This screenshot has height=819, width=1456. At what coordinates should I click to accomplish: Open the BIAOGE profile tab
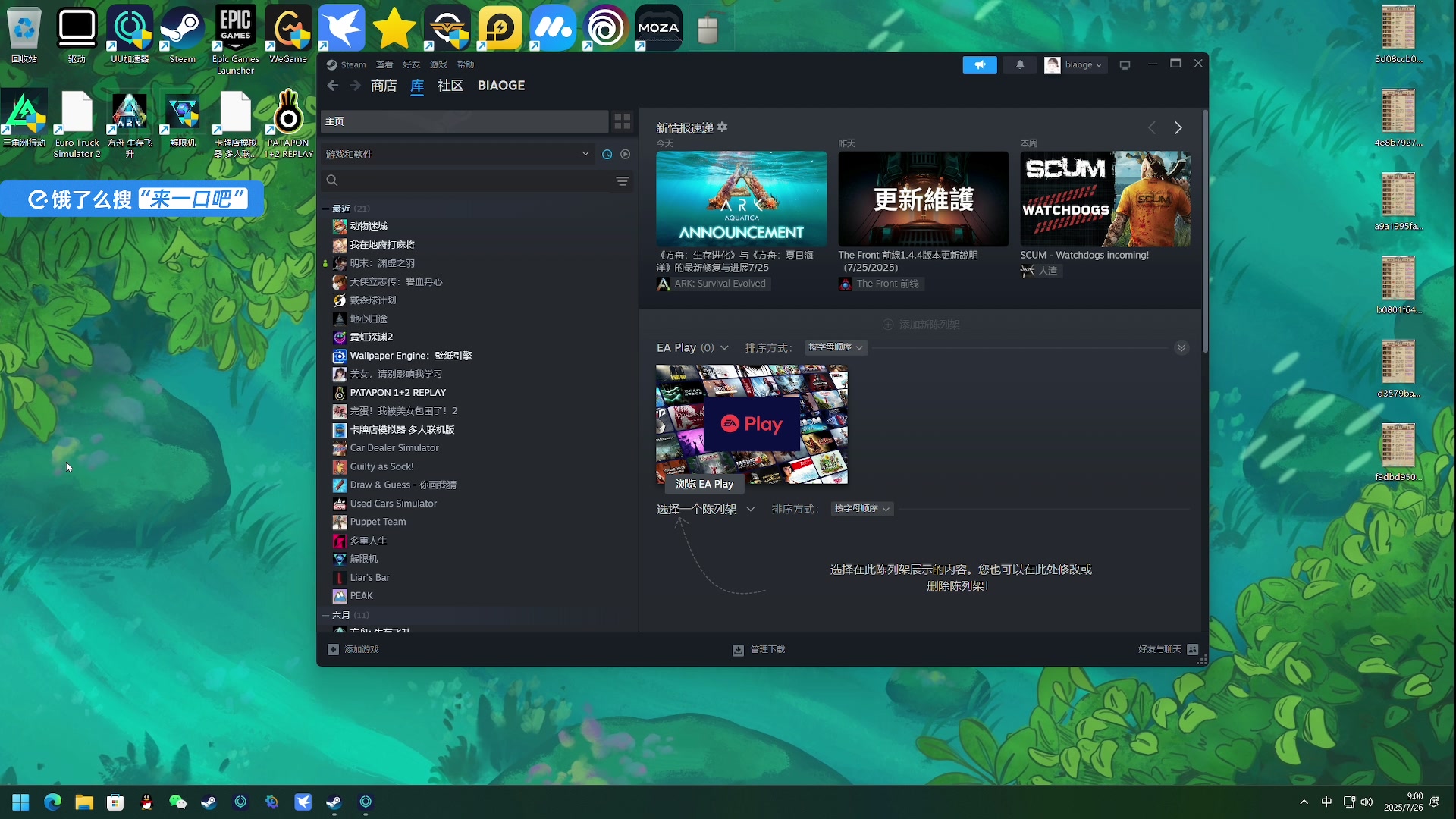click(501, 86)
